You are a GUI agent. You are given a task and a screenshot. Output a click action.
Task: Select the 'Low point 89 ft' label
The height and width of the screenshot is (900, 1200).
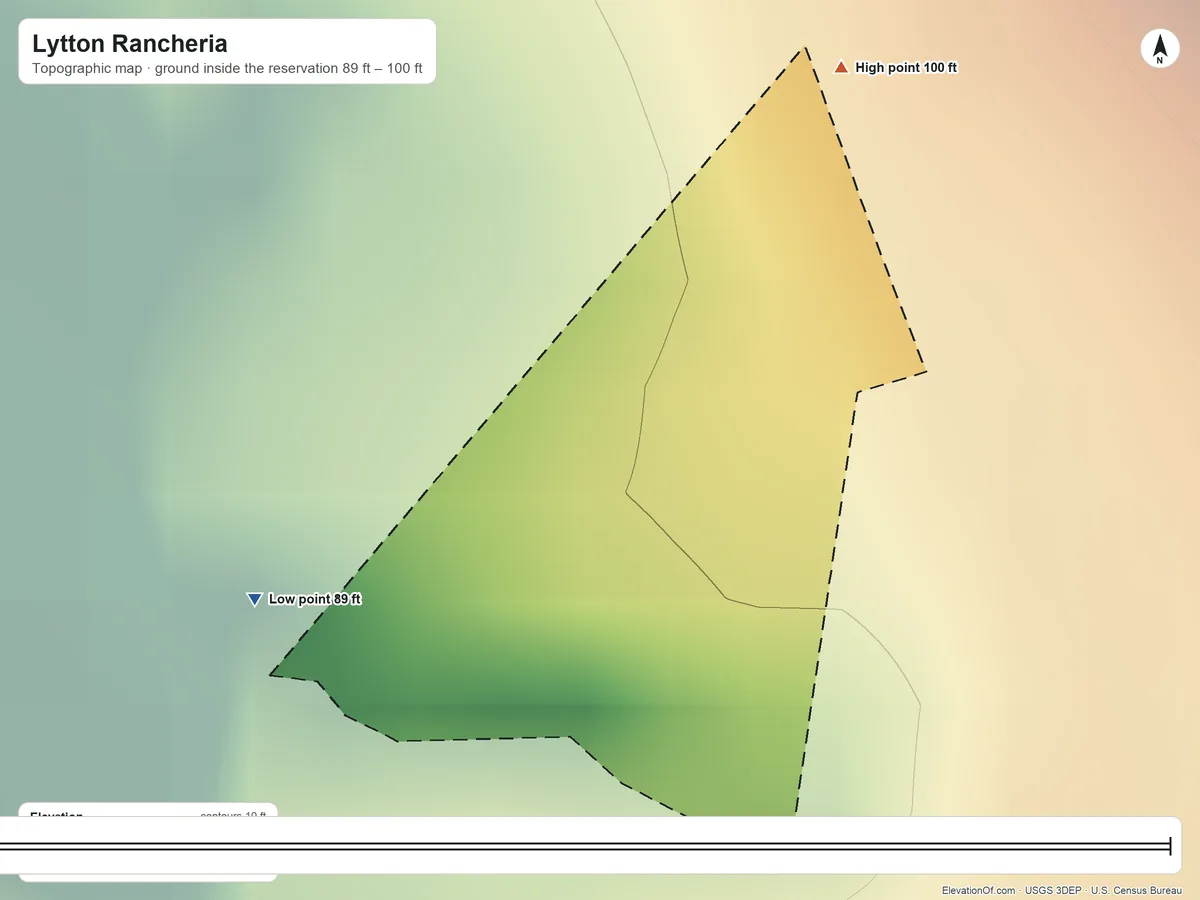coord(315,599)
